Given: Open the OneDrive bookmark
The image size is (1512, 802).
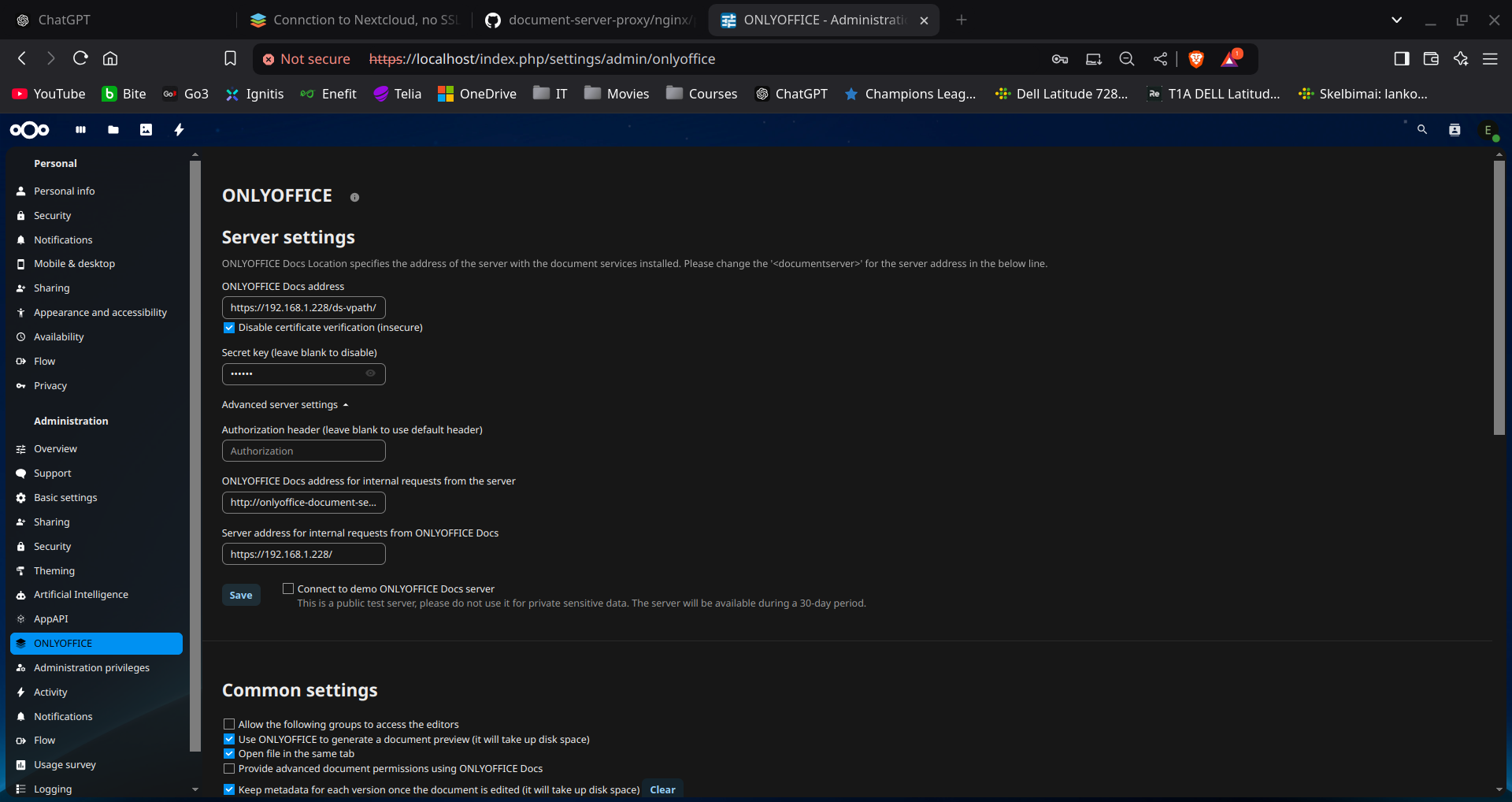Looking at the screenshot, I should [x=477, y=94].
